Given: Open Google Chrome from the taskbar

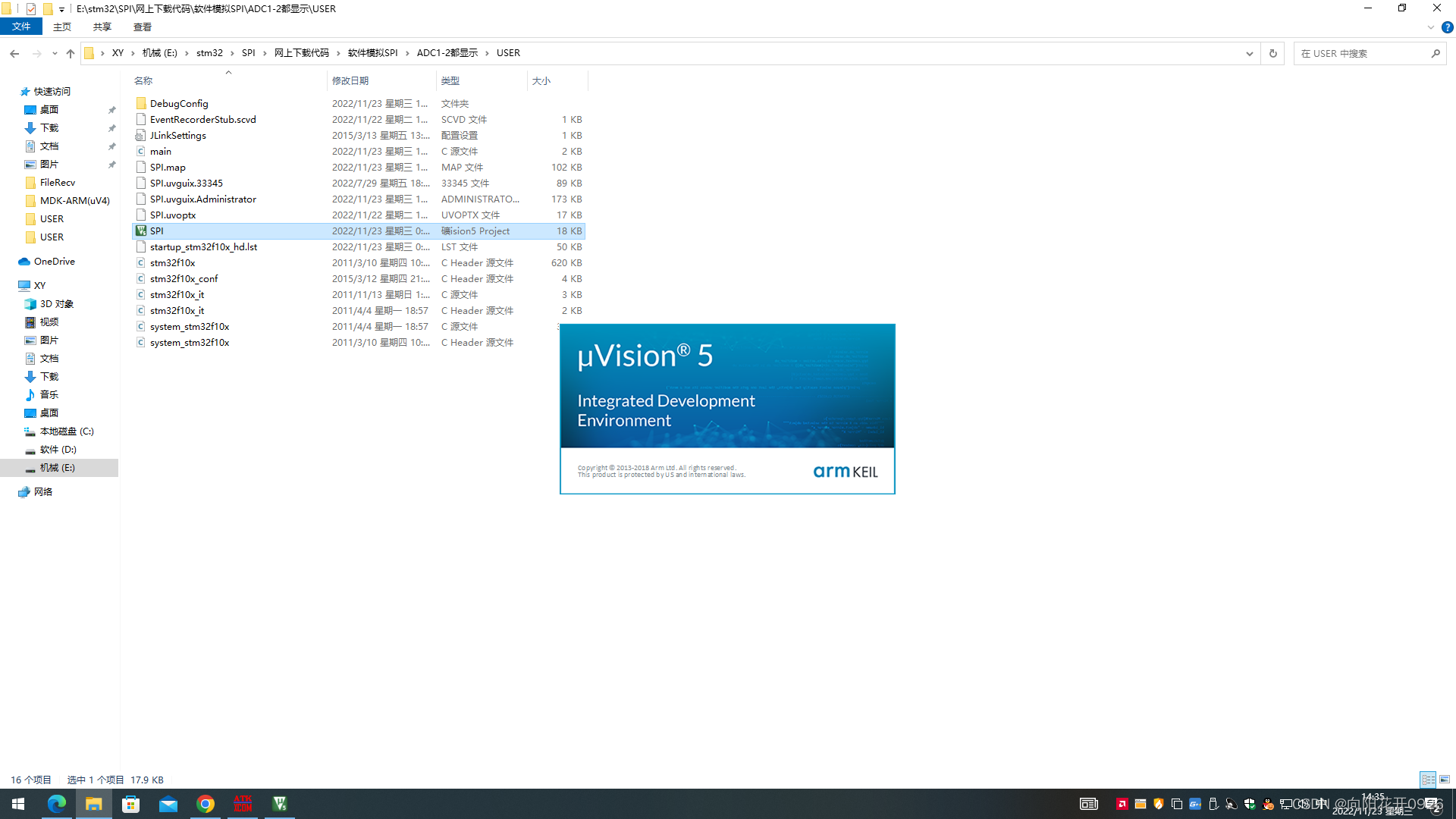Looking at the screenshot, I should coord(206,804).
